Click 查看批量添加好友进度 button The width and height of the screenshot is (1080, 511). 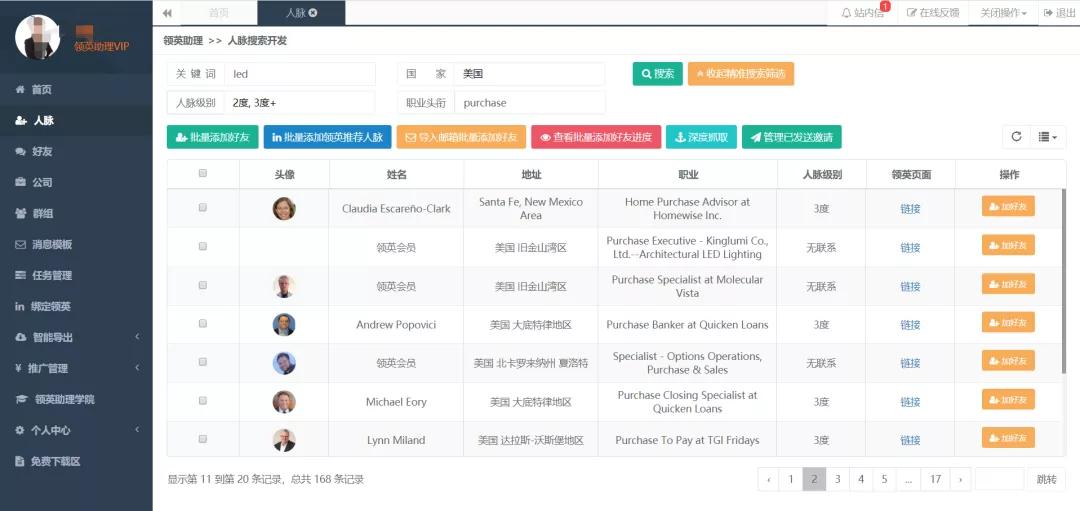pyautogui.click(x=596, y=137)
